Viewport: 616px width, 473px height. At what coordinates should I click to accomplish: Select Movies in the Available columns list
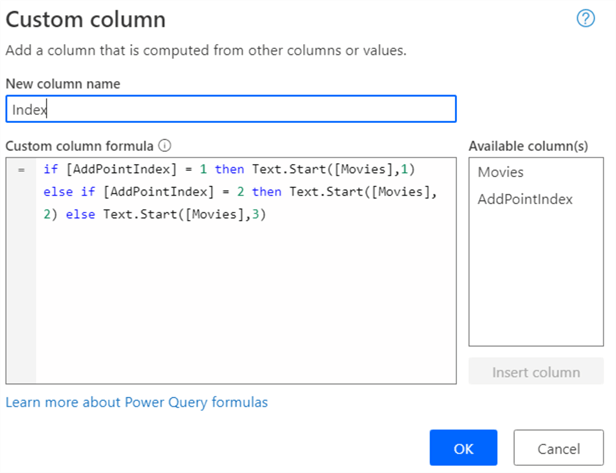[x=501, y=172]
